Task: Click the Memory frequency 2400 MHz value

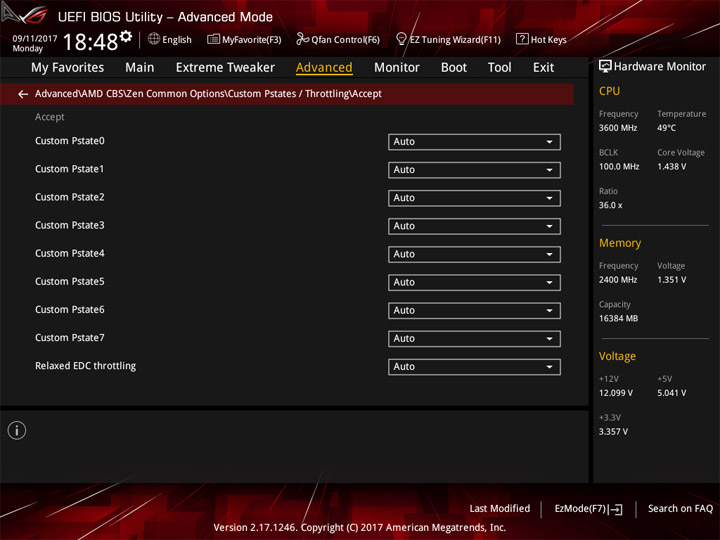Action: coord(618,280)
